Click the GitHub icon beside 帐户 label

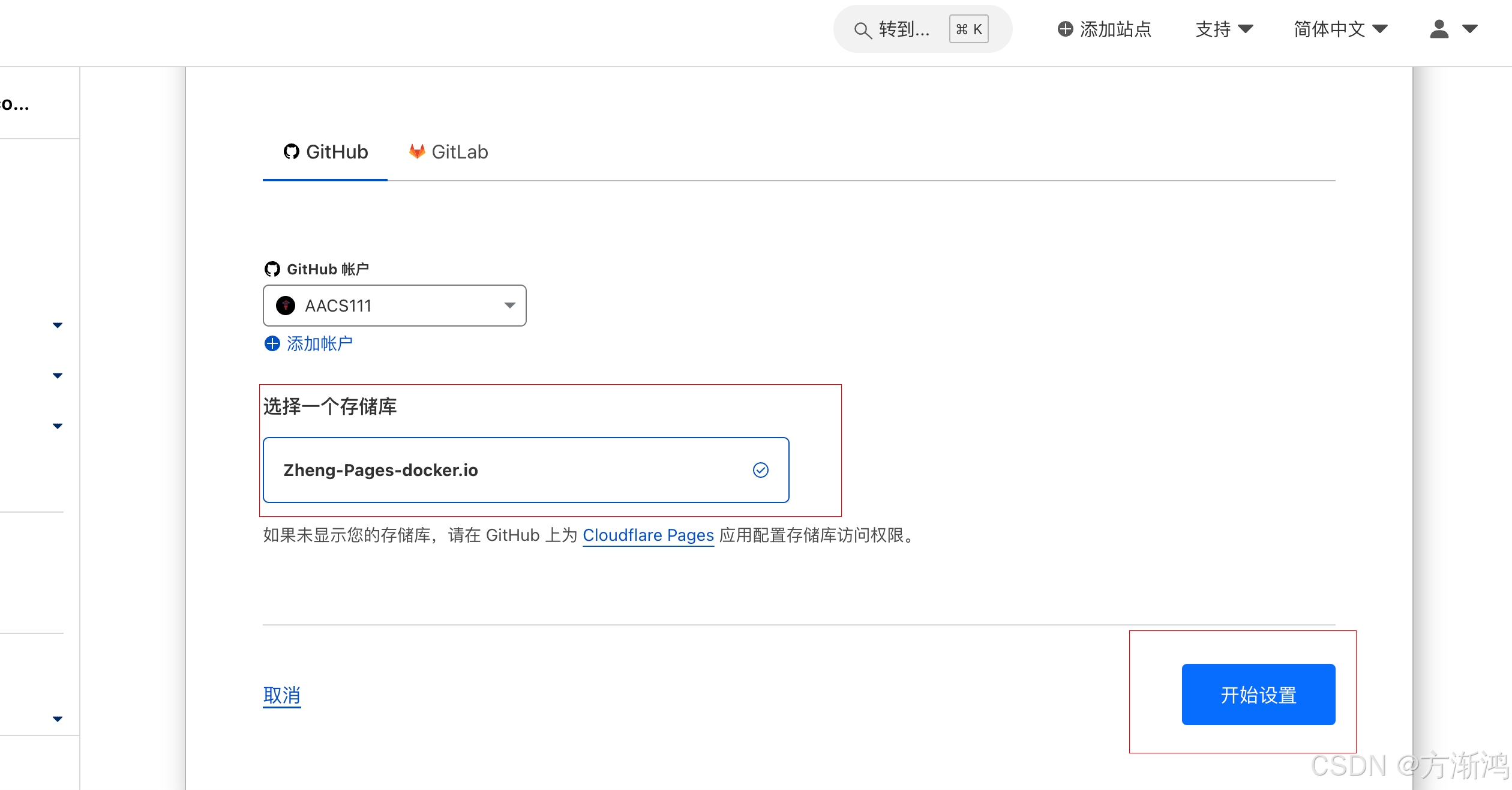(x=272, y=269)
